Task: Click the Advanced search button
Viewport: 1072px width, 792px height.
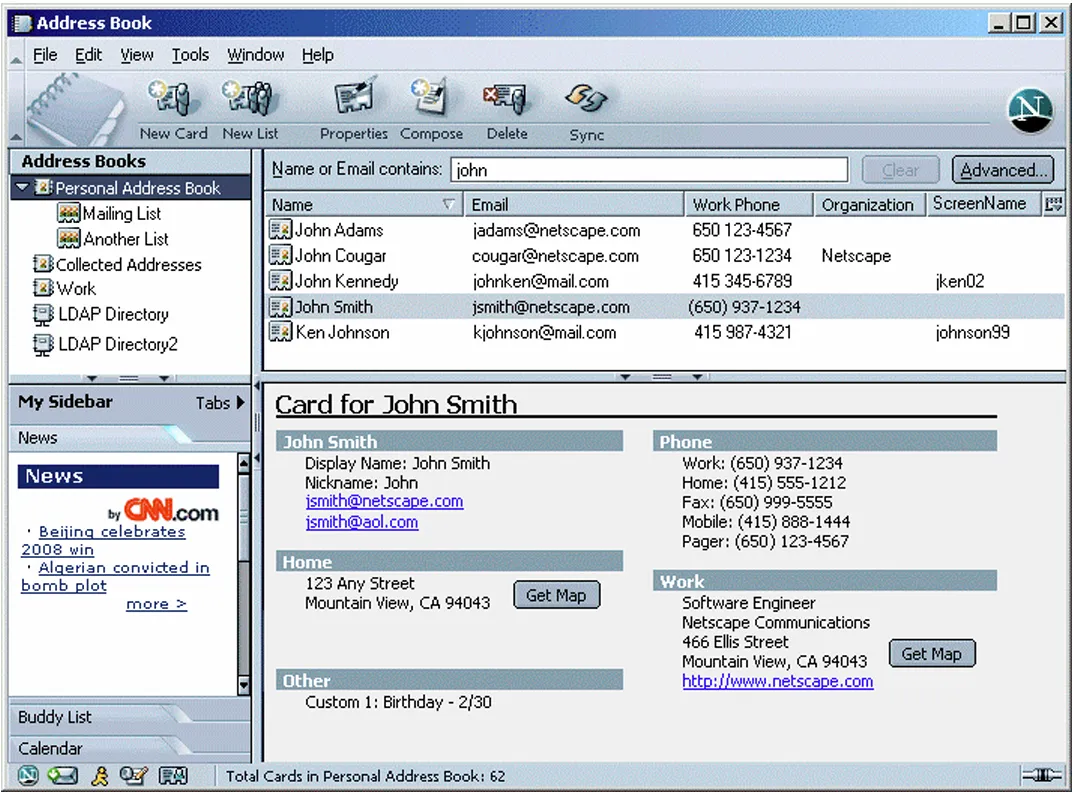Action: point(1002,169)
